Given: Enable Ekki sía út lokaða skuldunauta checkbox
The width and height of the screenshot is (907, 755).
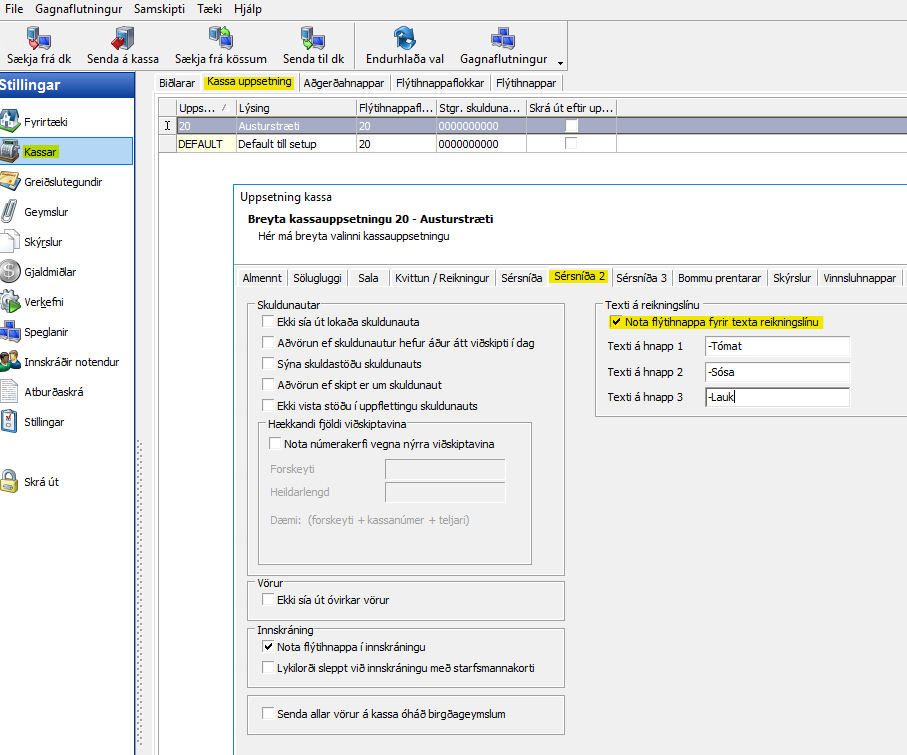Looking at the screenshot, I should click(268, 322).
